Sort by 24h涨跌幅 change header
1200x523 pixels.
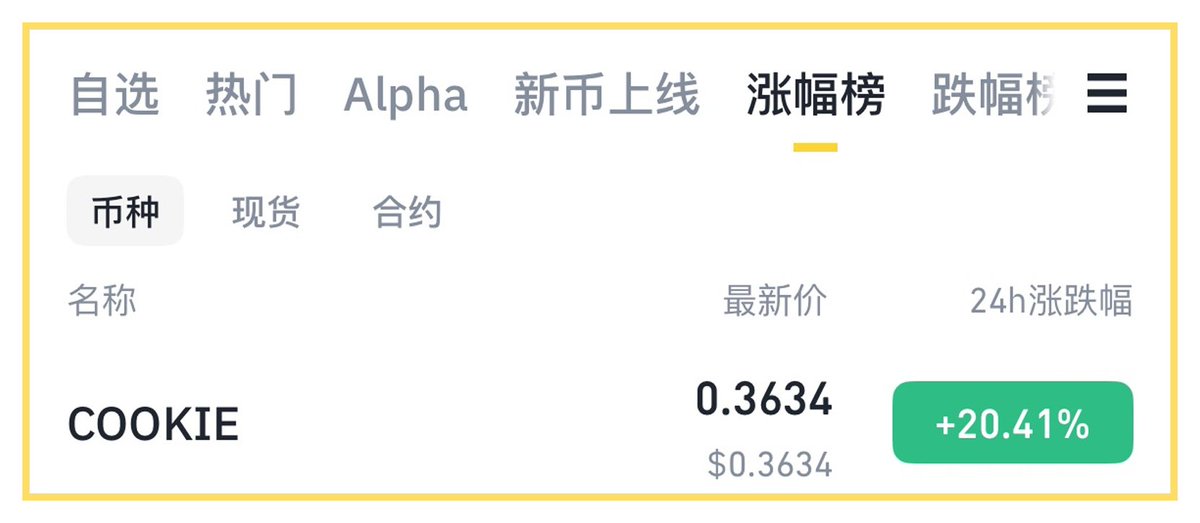[1051, 299]
